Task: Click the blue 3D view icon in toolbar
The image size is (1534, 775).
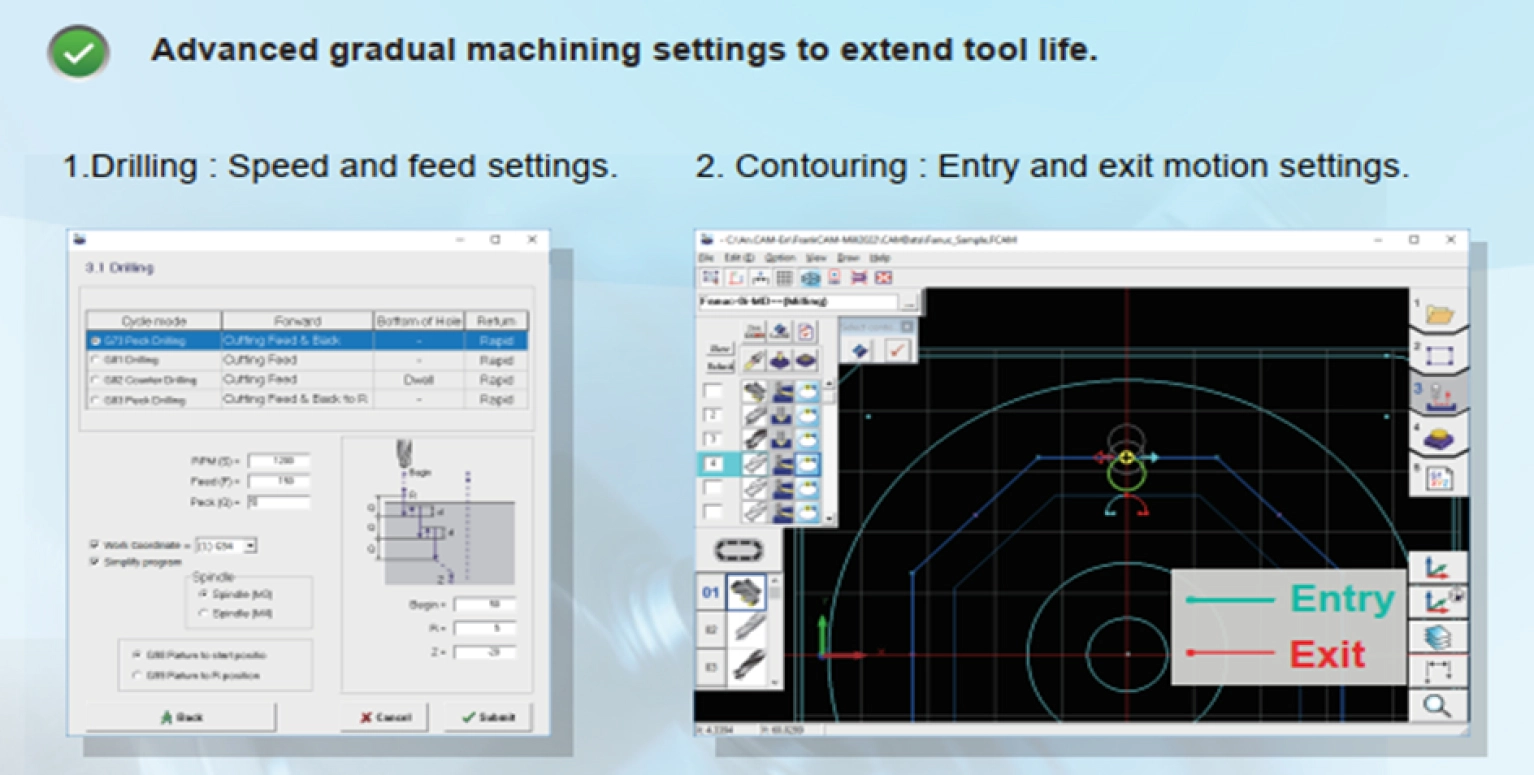Action: (x=811, y=277)
